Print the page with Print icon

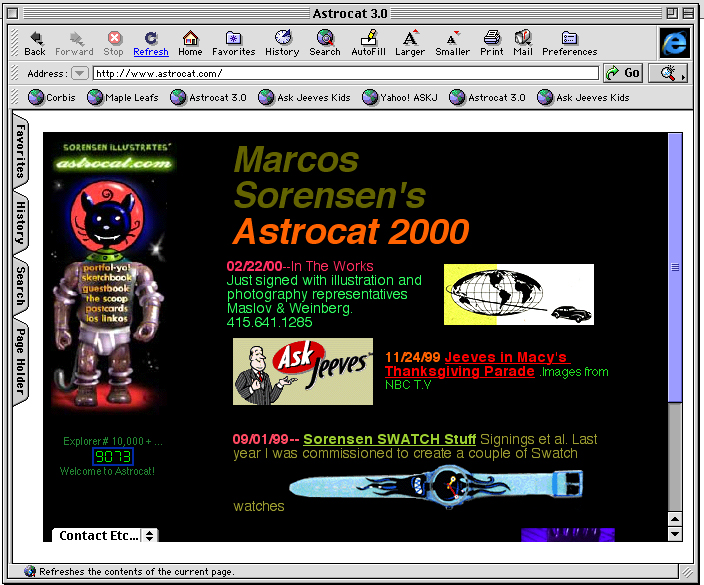(492, 38)
